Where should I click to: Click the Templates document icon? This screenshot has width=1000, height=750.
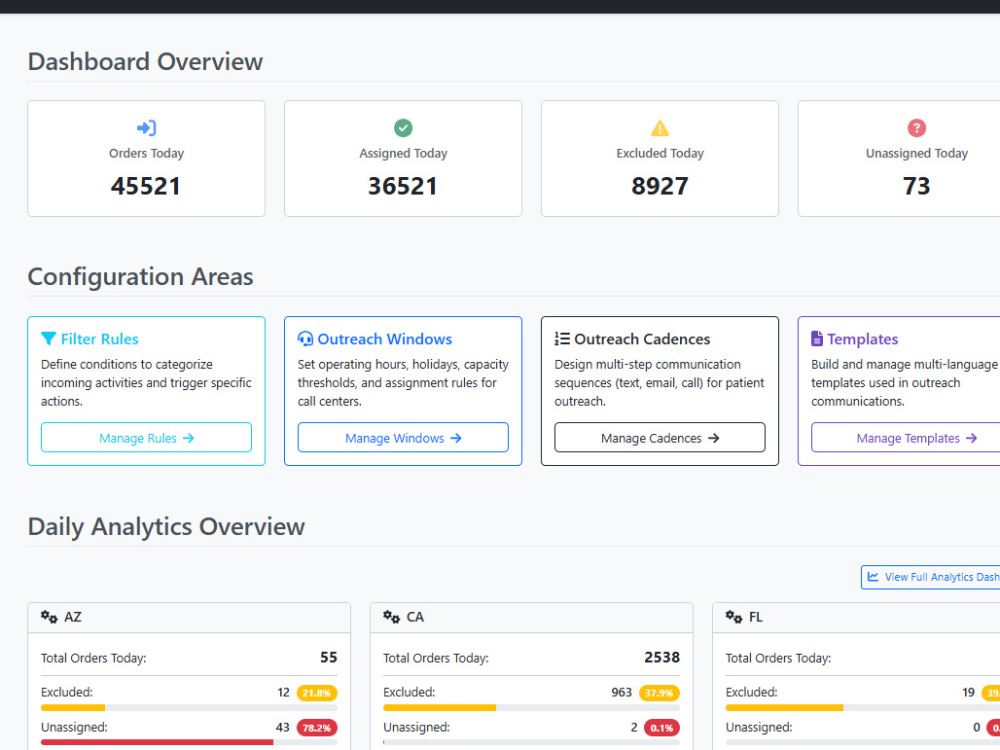pos(817,339)
